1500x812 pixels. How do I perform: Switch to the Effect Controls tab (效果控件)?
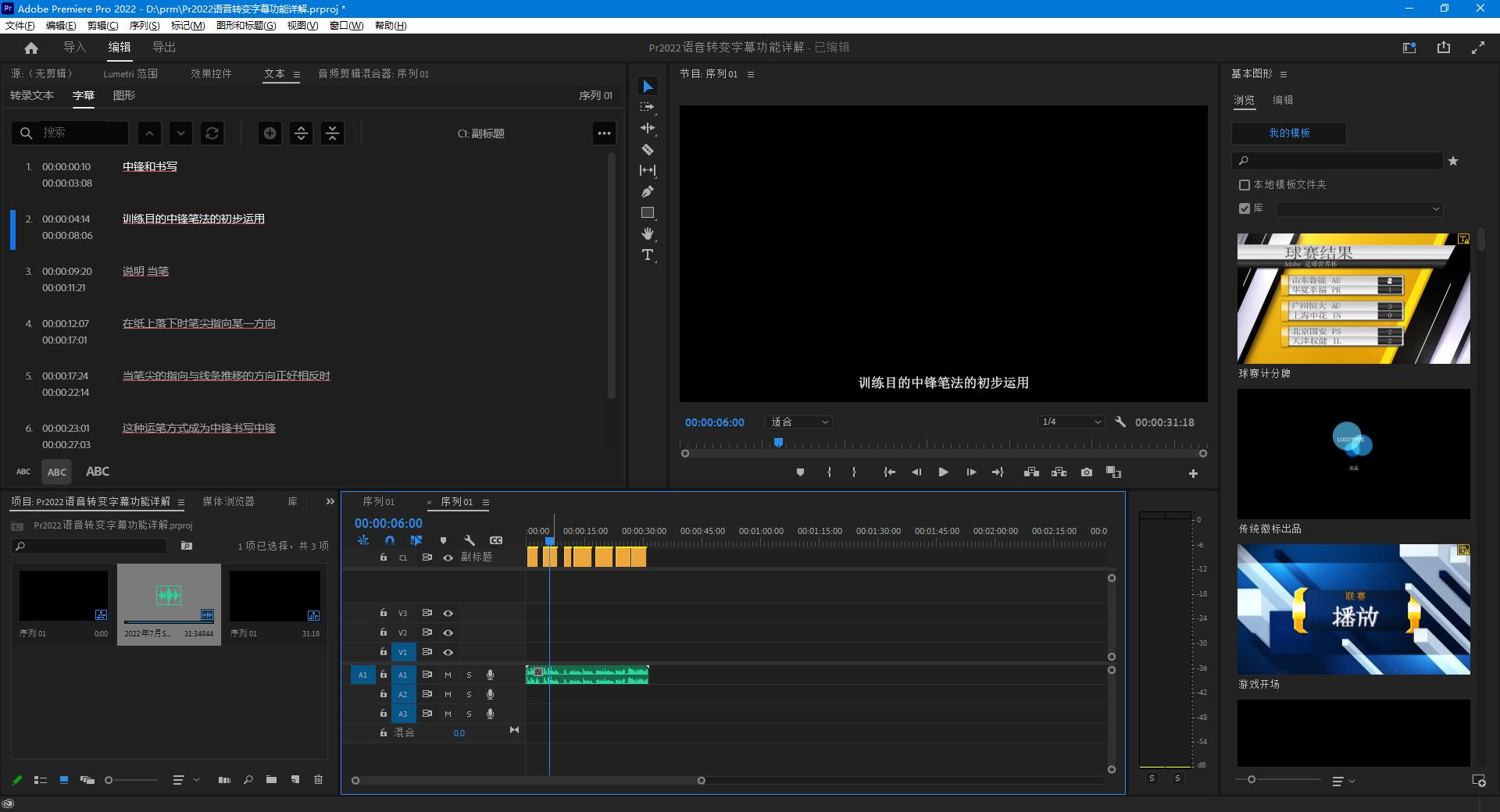[211, 73]
